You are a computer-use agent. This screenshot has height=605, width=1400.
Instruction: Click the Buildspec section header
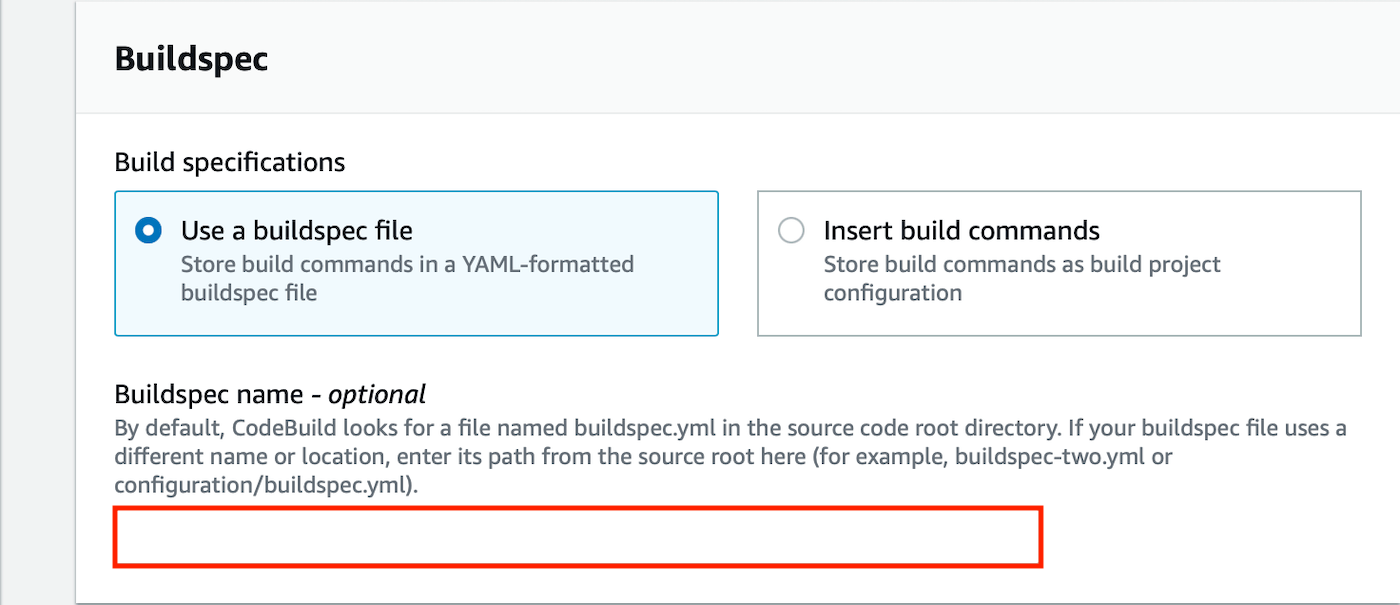pyautogui.click(x=192, y=58)
